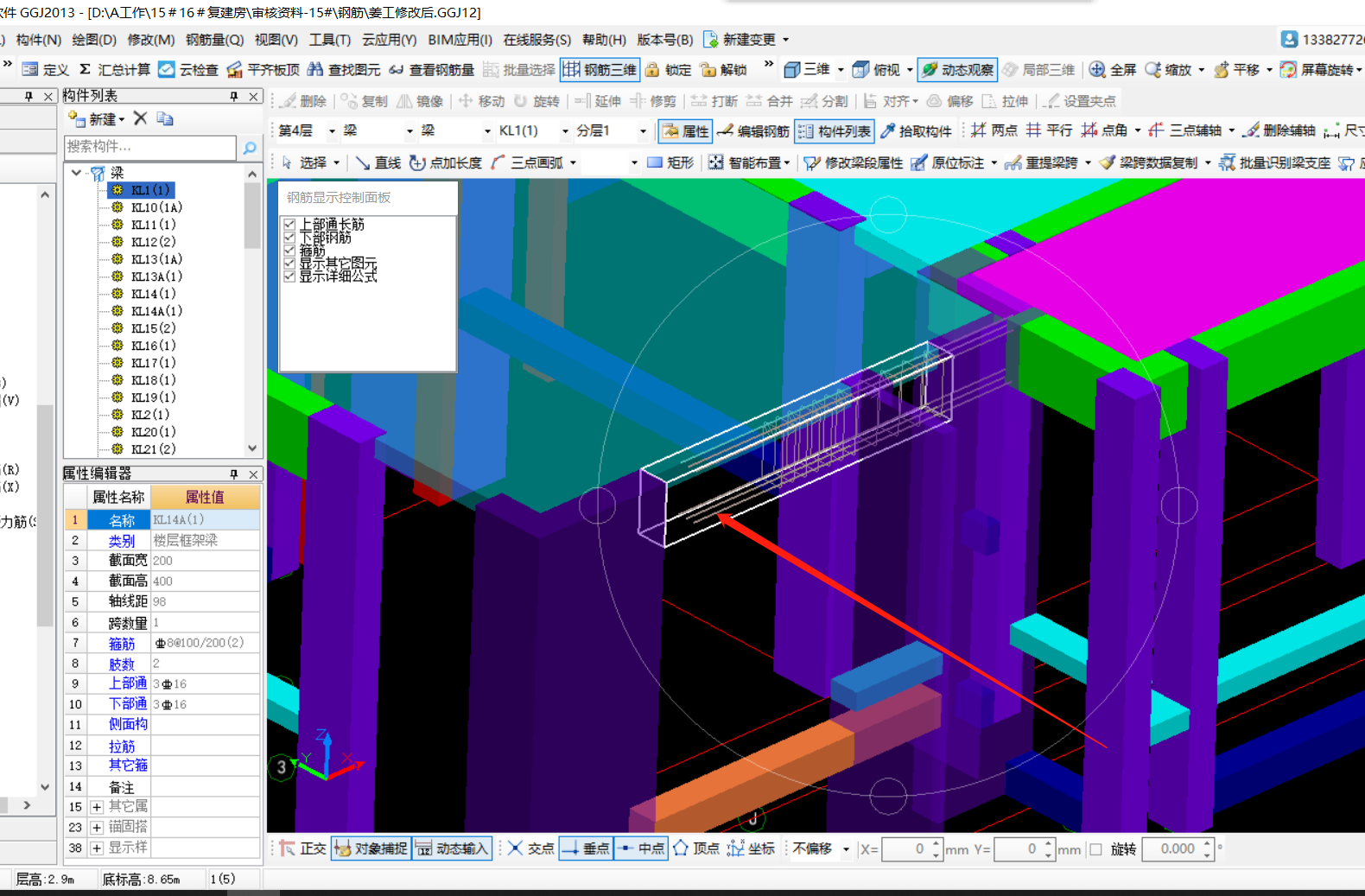
Task: Open the 构件(N) menu
Action: [x=39, y=40]
